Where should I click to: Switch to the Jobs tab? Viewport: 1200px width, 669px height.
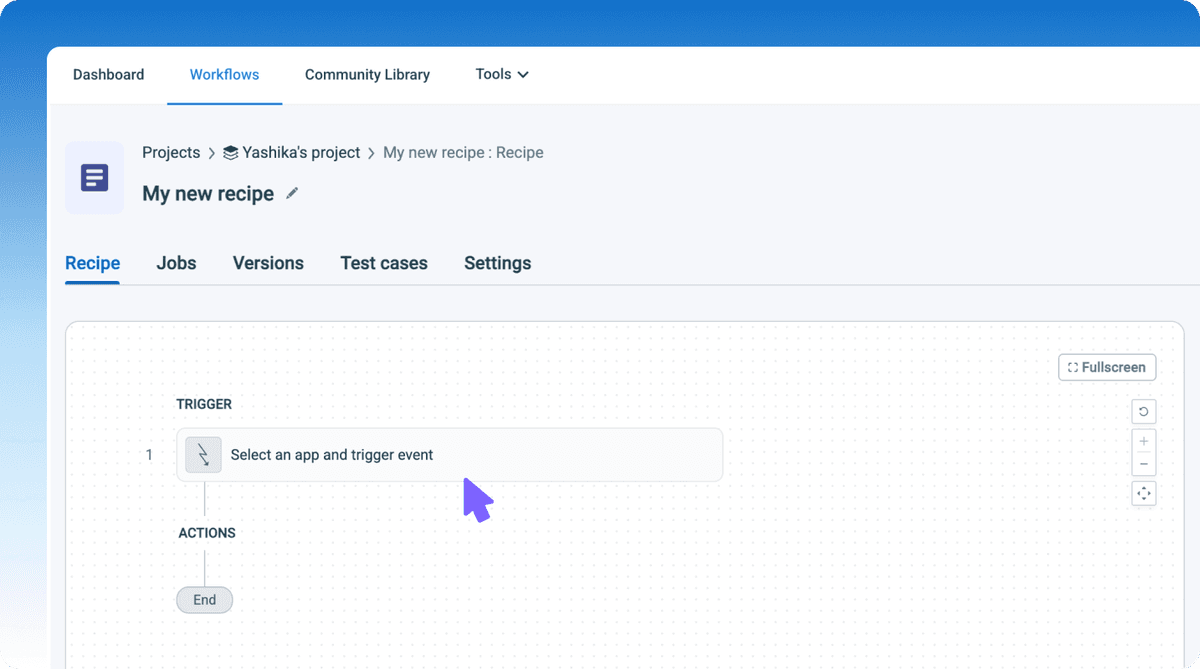pos(176,263)
